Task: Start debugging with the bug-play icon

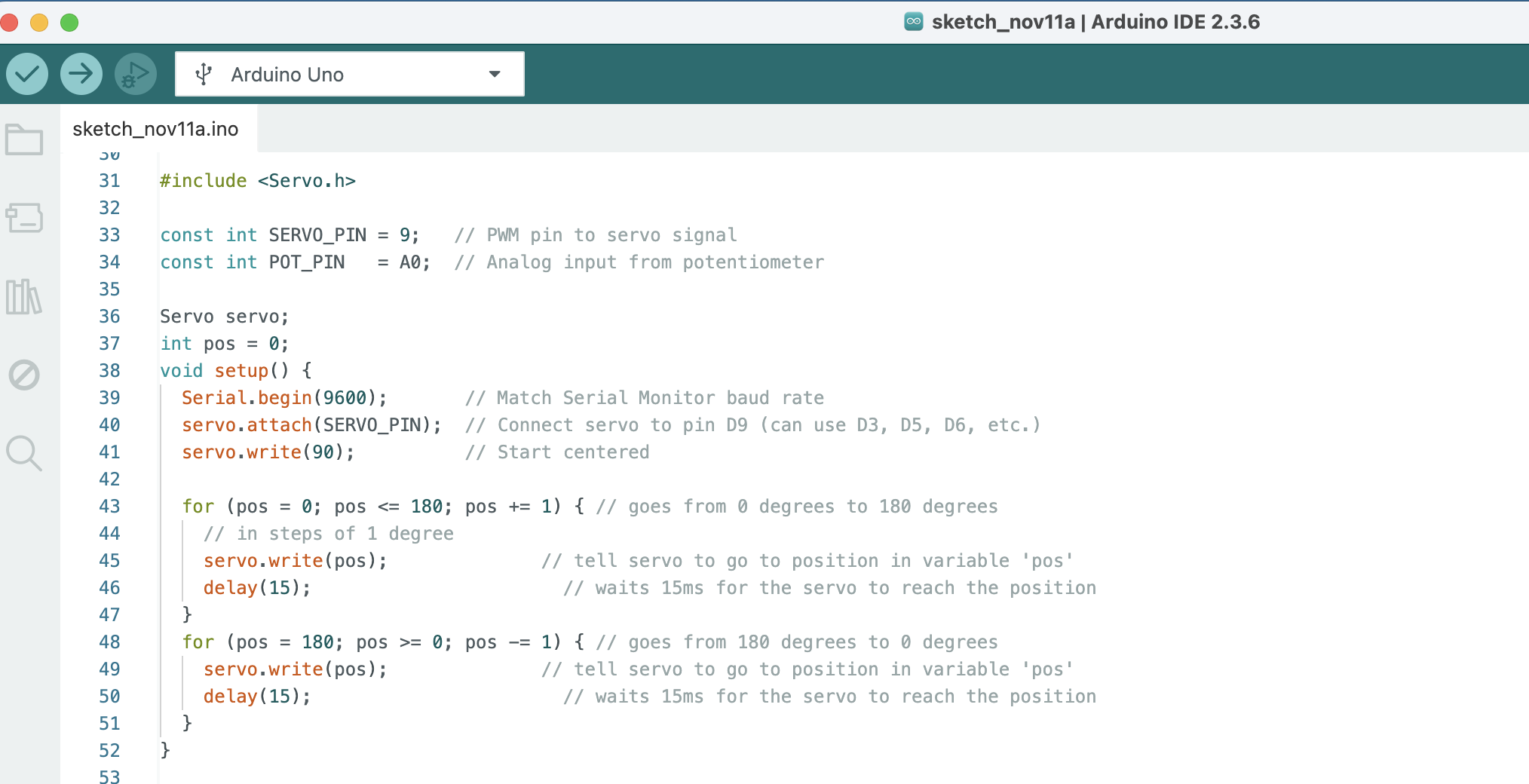Action: (x=136, y=74)
